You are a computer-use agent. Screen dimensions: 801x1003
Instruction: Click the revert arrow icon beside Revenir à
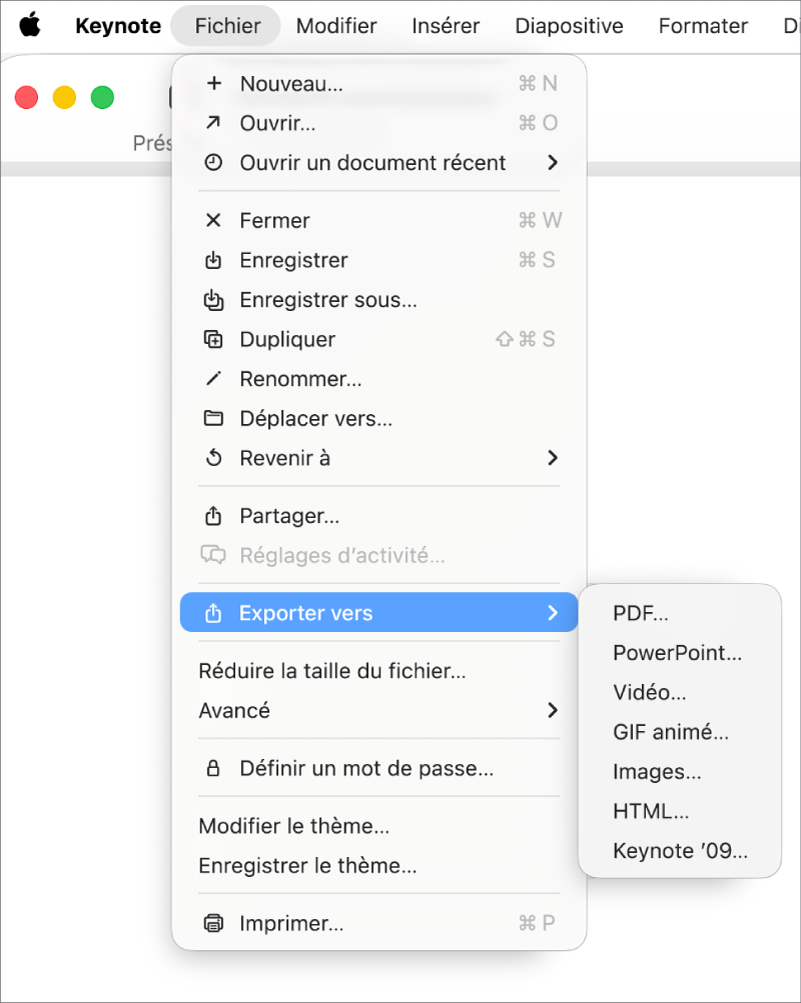click(x=214, y=458)
